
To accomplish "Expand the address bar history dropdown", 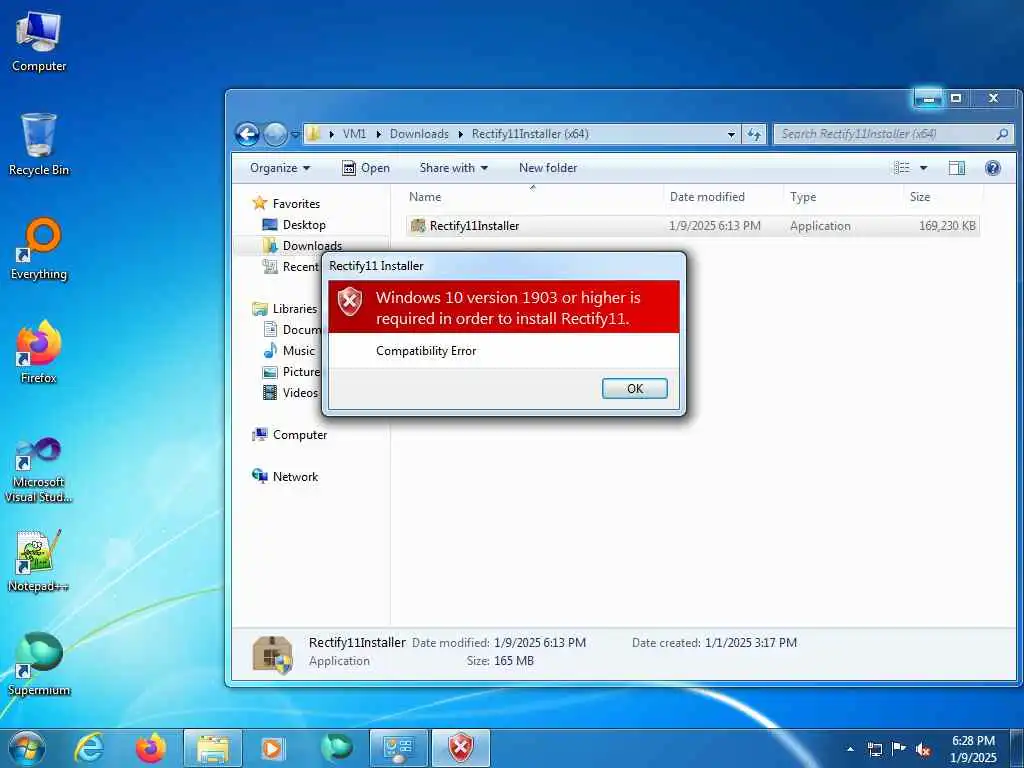I will click(731, 135).
